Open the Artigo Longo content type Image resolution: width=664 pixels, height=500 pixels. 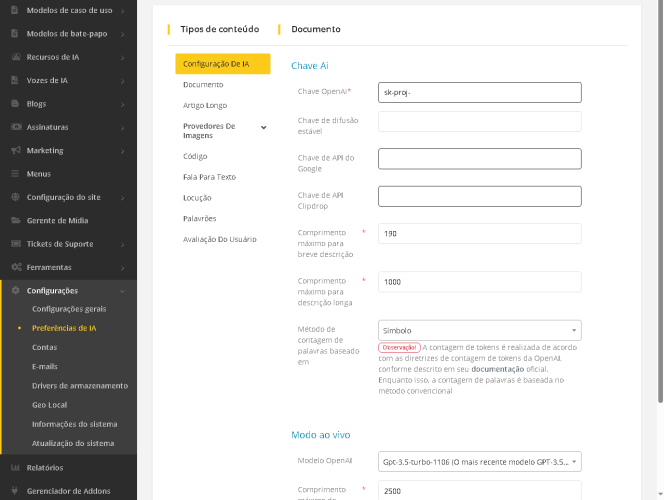pos(204,105)
